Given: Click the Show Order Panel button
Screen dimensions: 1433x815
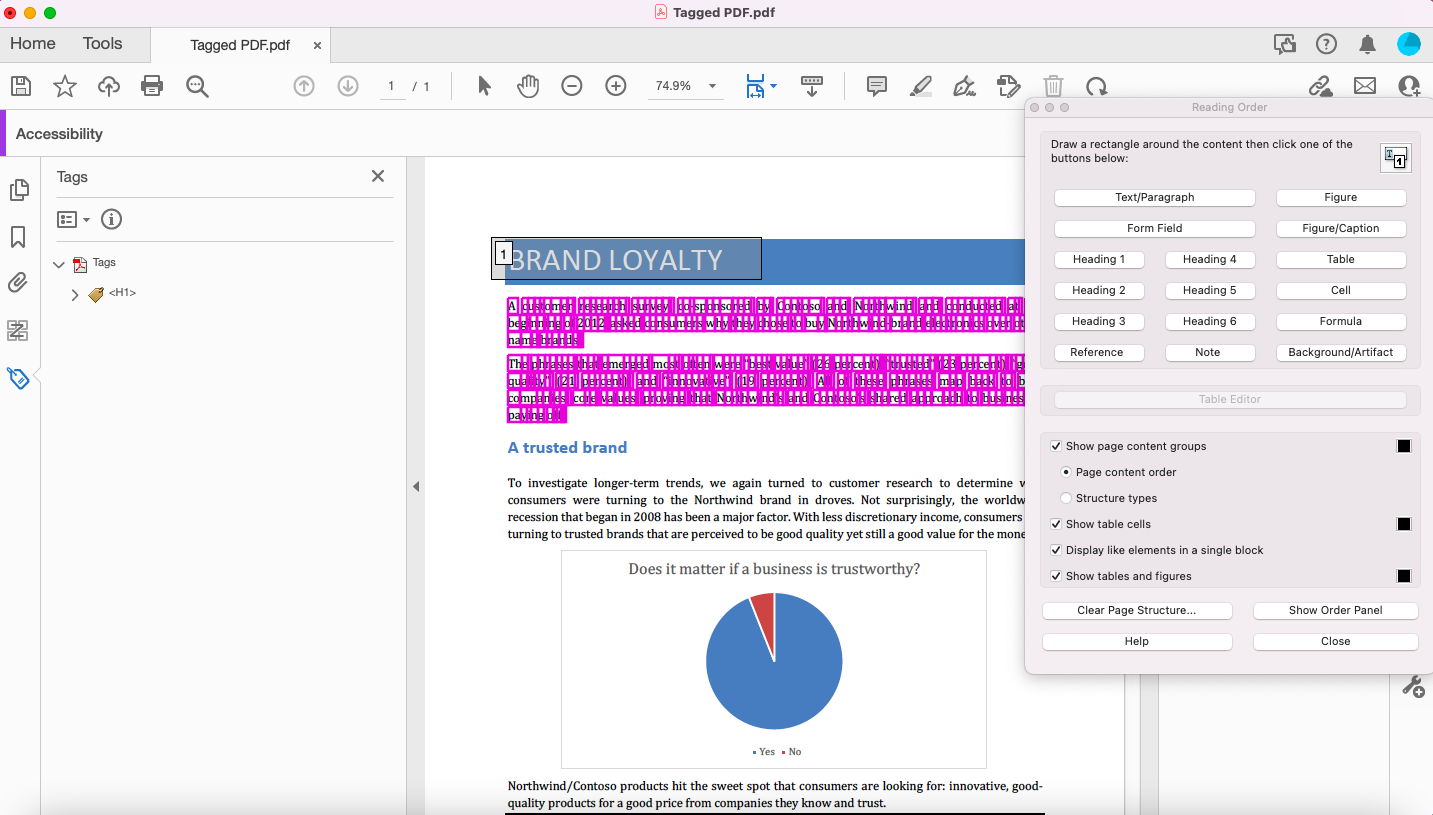Looking at the screenshot, I should (1335, 610).
